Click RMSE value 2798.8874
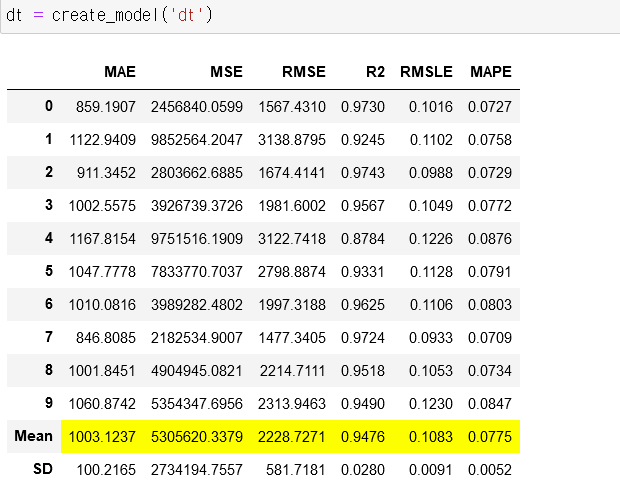The width and height of the screenshot is (620, 496). point(292,272)
